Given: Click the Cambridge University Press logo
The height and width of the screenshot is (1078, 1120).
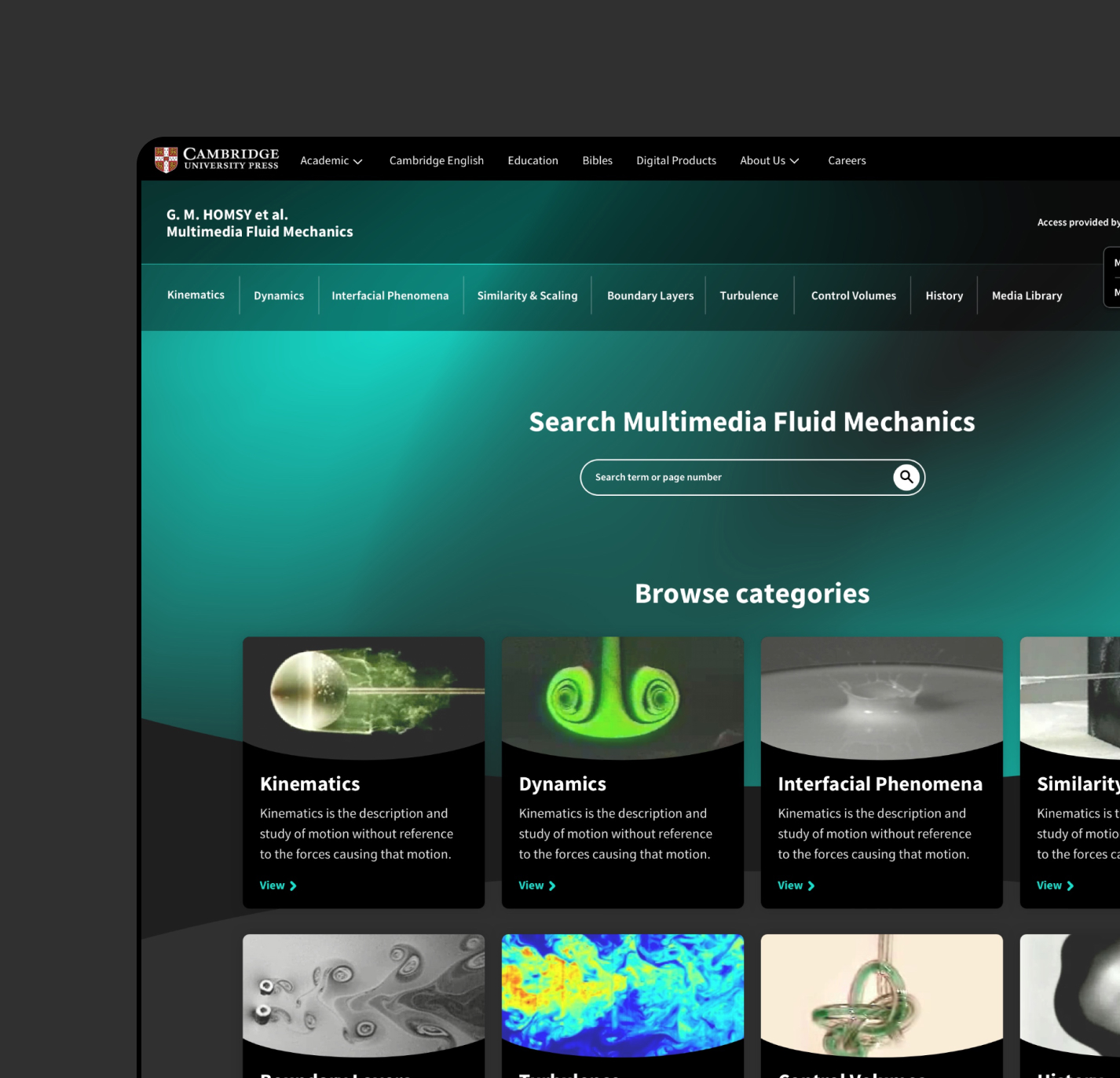Looking at the screenshot, I should (217, 159).
